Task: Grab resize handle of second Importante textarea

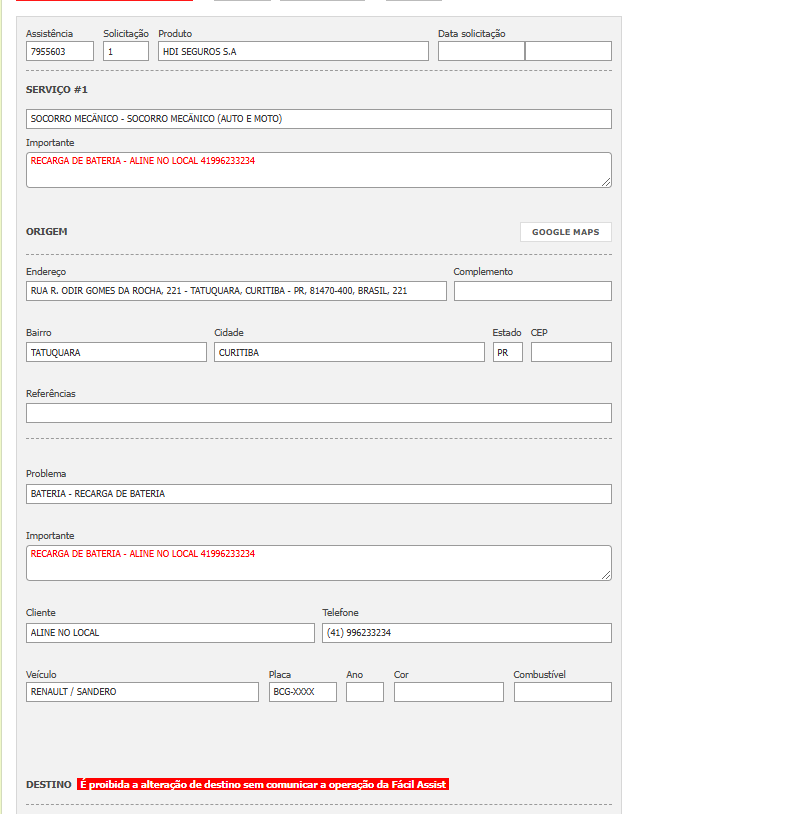Action: (x=606, y=575)
